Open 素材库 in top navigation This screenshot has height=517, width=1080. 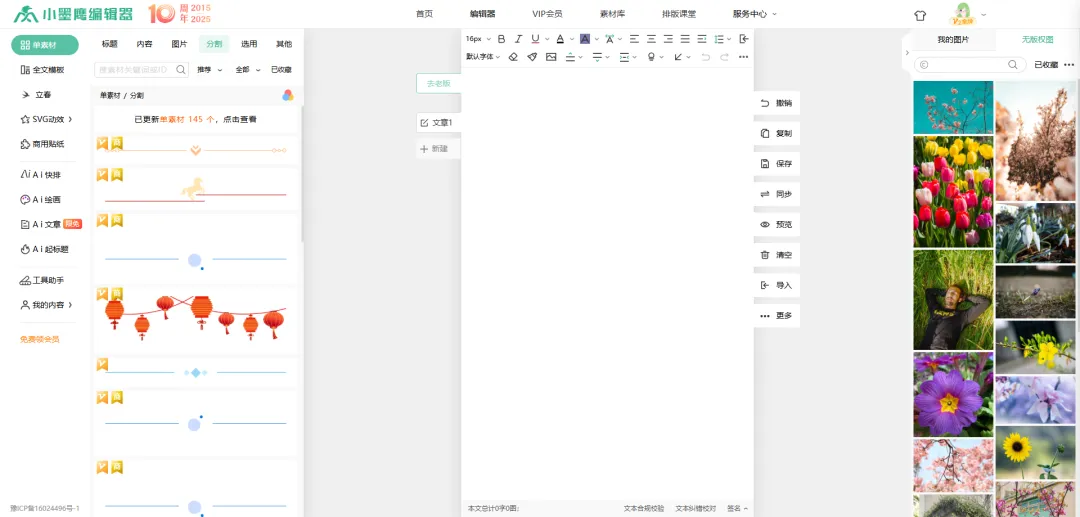pyautogui.click(x=612, y=14)
